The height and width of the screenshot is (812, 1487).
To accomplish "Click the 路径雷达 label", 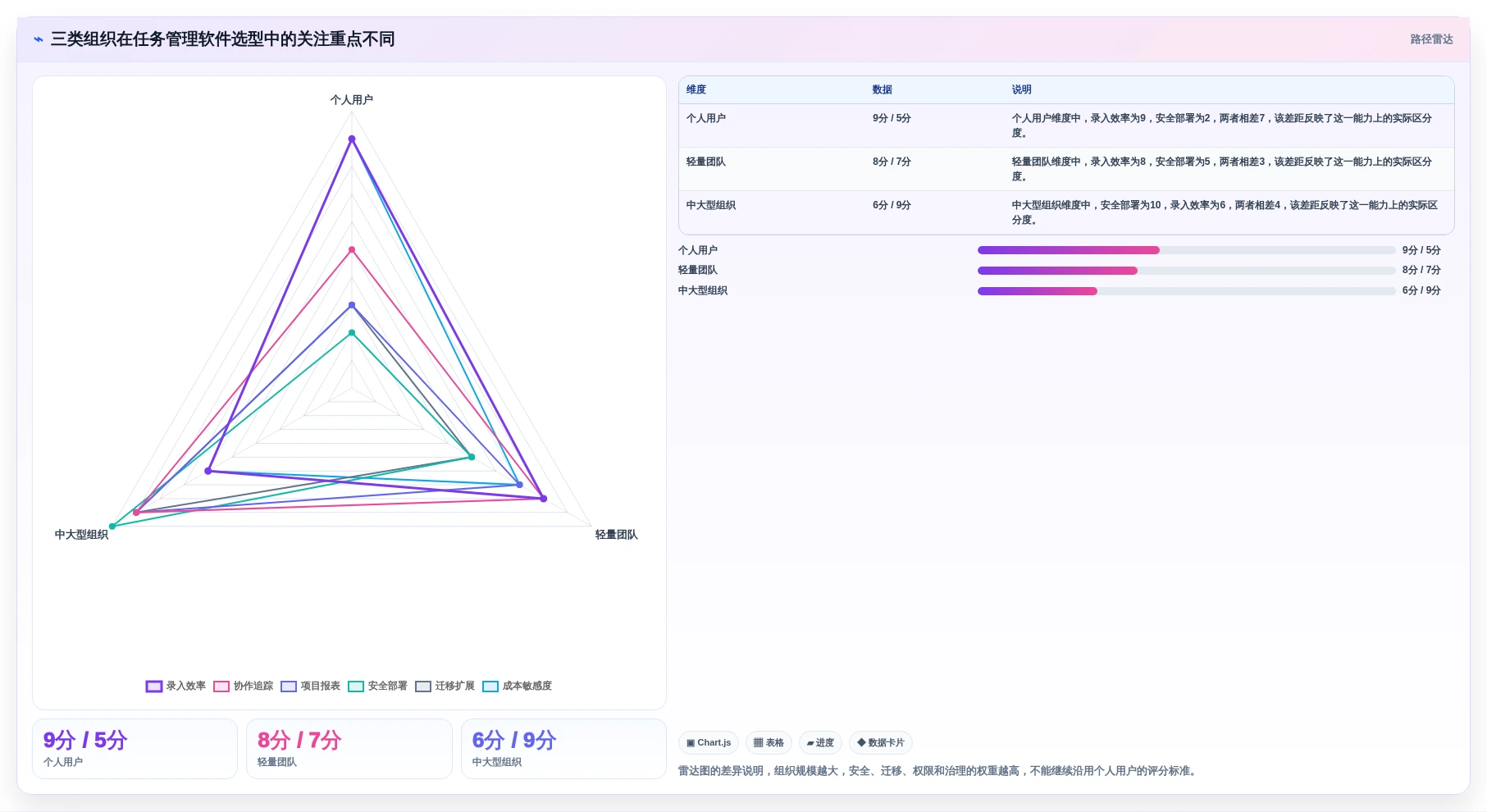I will point(1431,39).
